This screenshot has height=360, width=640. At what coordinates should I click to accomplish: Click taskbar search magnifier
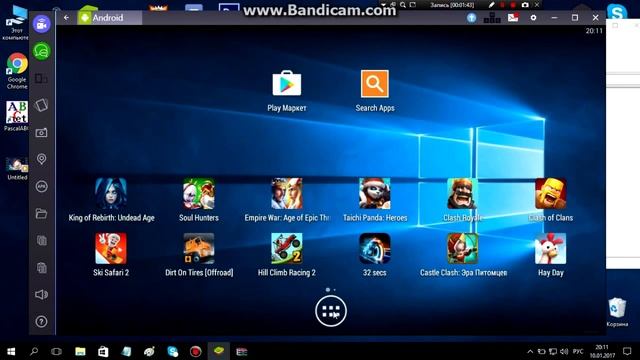tap(34, 351)
